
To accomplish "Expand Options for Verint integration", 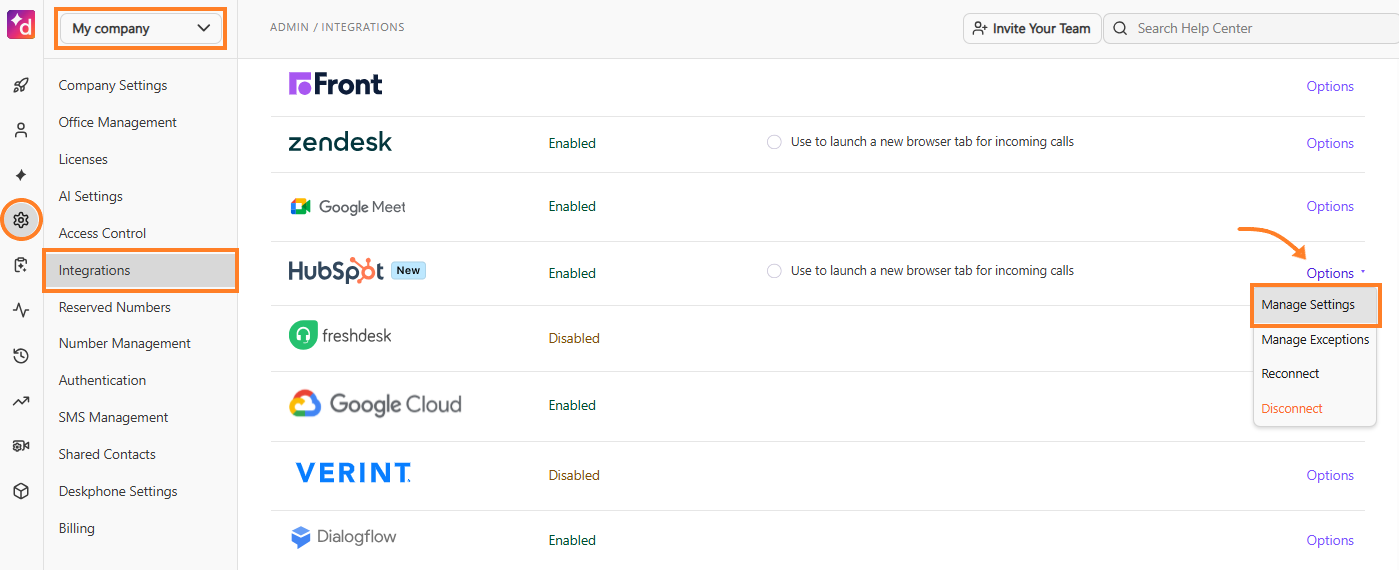I will pyautogui.click(x=1330, y=475).
